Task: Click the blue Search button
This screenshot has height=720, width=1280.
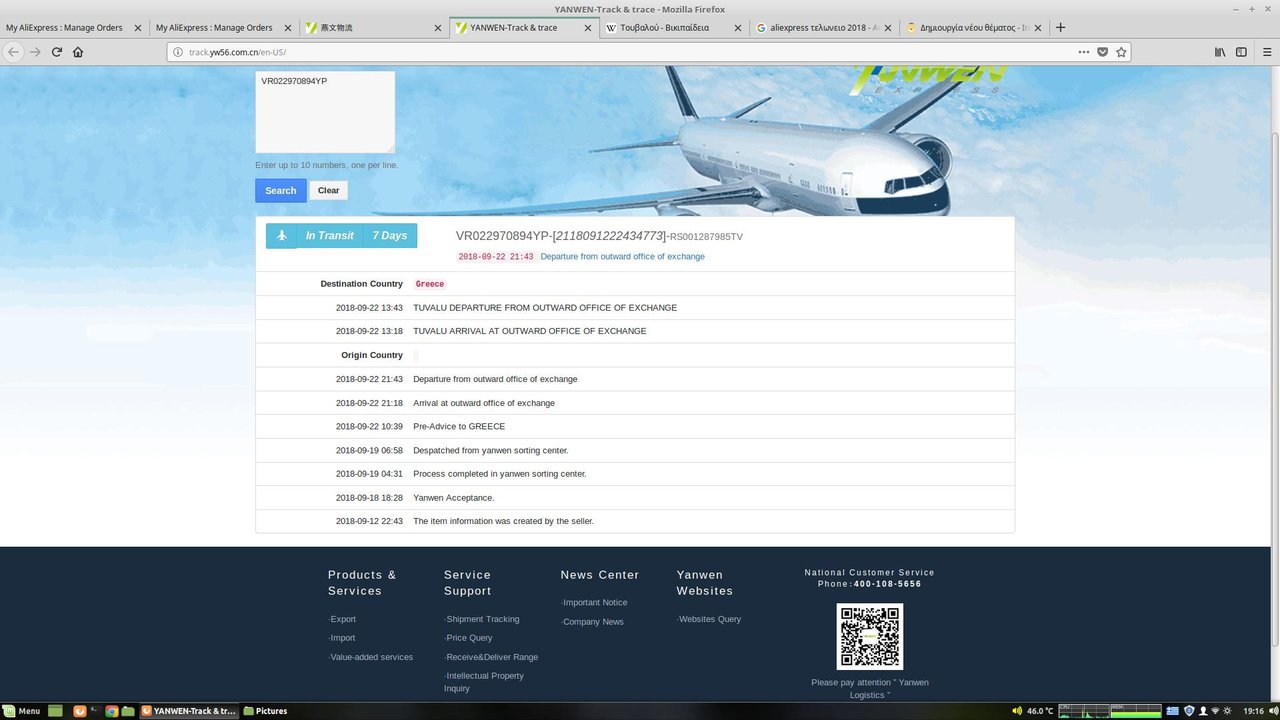Action: coord(281,191)
